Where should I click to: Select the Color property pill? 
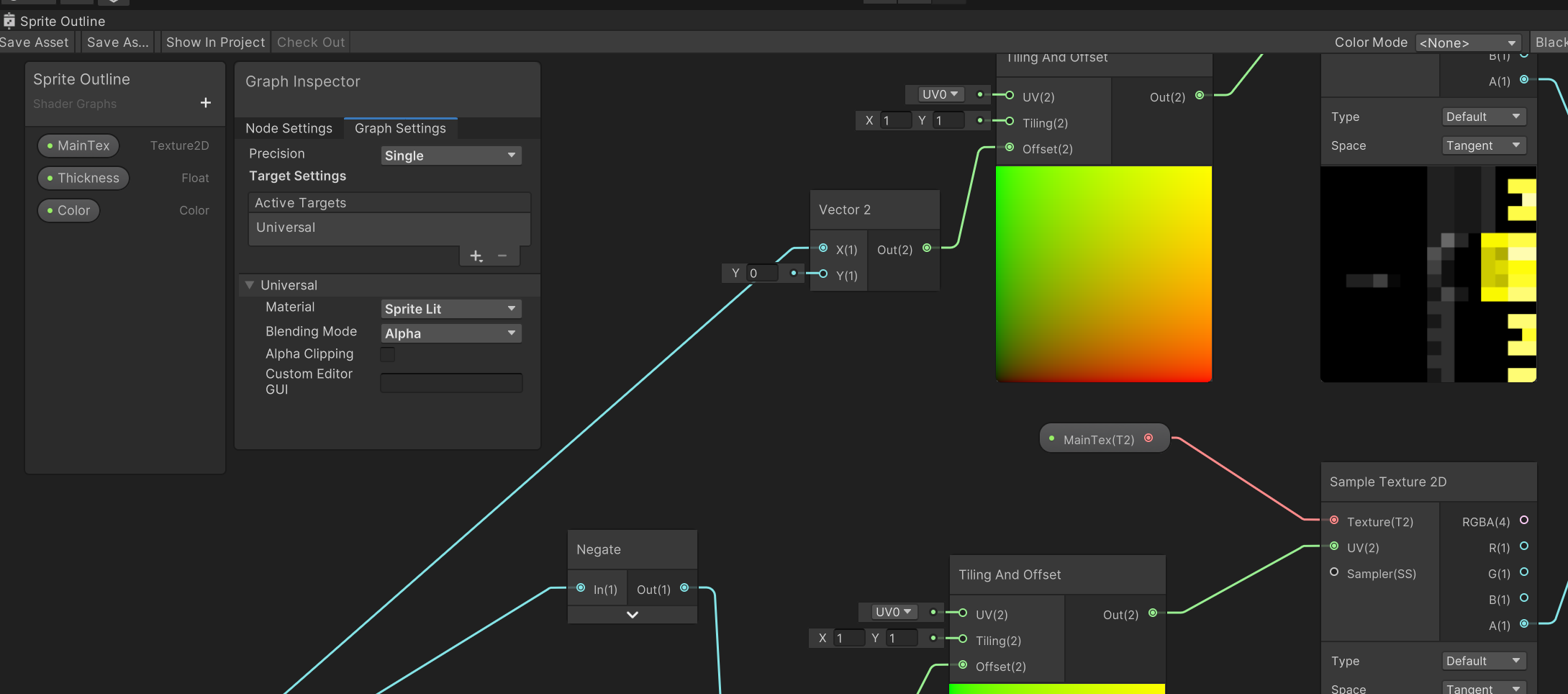pyautogui.click(x=68, y=210)
